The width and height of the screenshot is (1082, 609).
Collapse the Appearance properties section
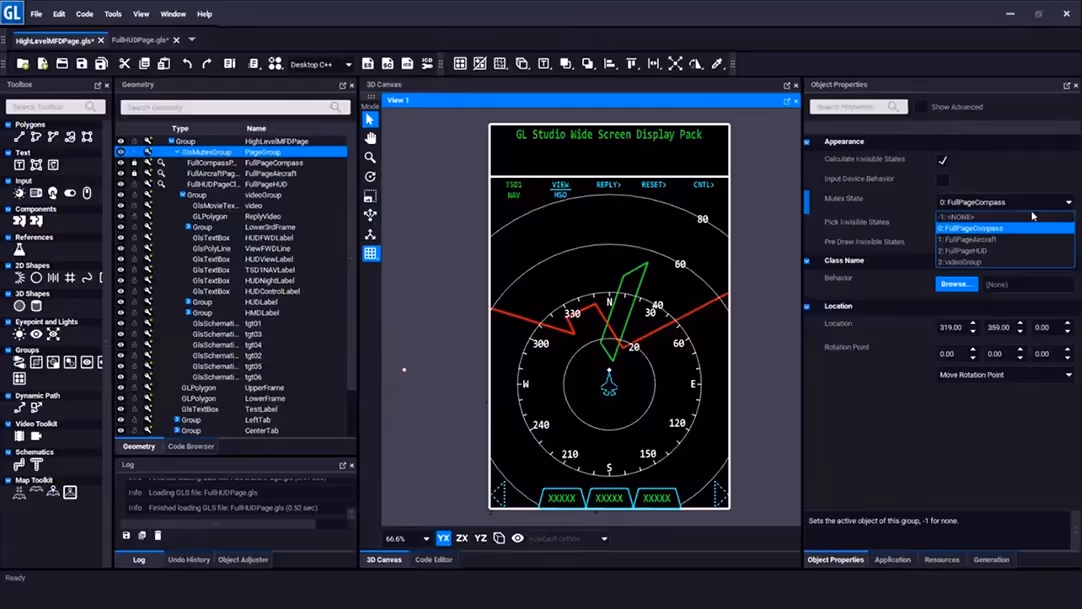[807, 141]
